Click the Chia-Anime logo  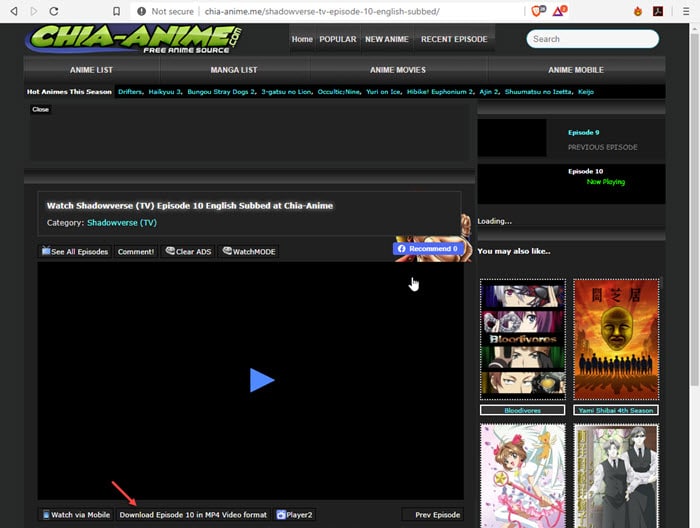(x=134, y=39)
